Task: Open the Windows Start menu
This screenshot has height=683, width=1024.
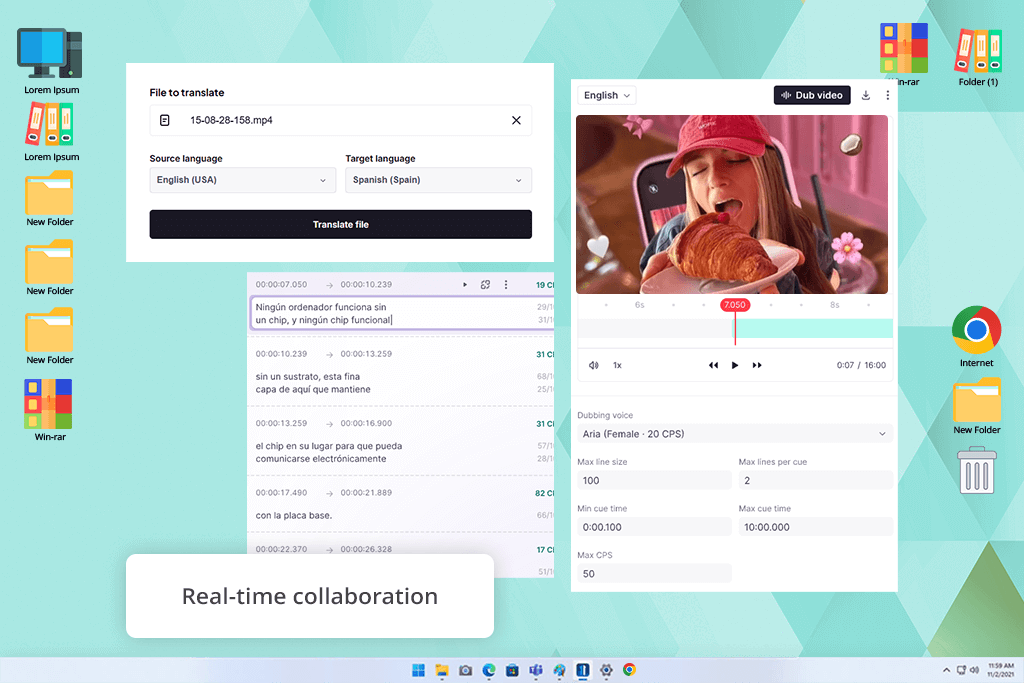Action: [419, 670]
